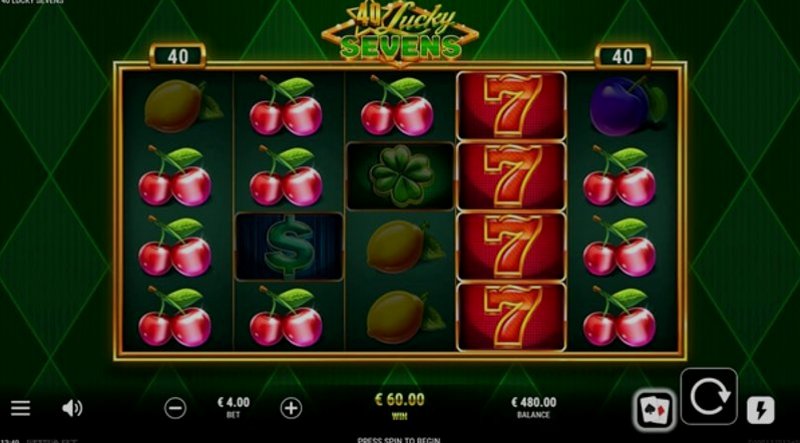800x443 pixels.
Task: Open the card gamble feature
Action: click(655, 409)
